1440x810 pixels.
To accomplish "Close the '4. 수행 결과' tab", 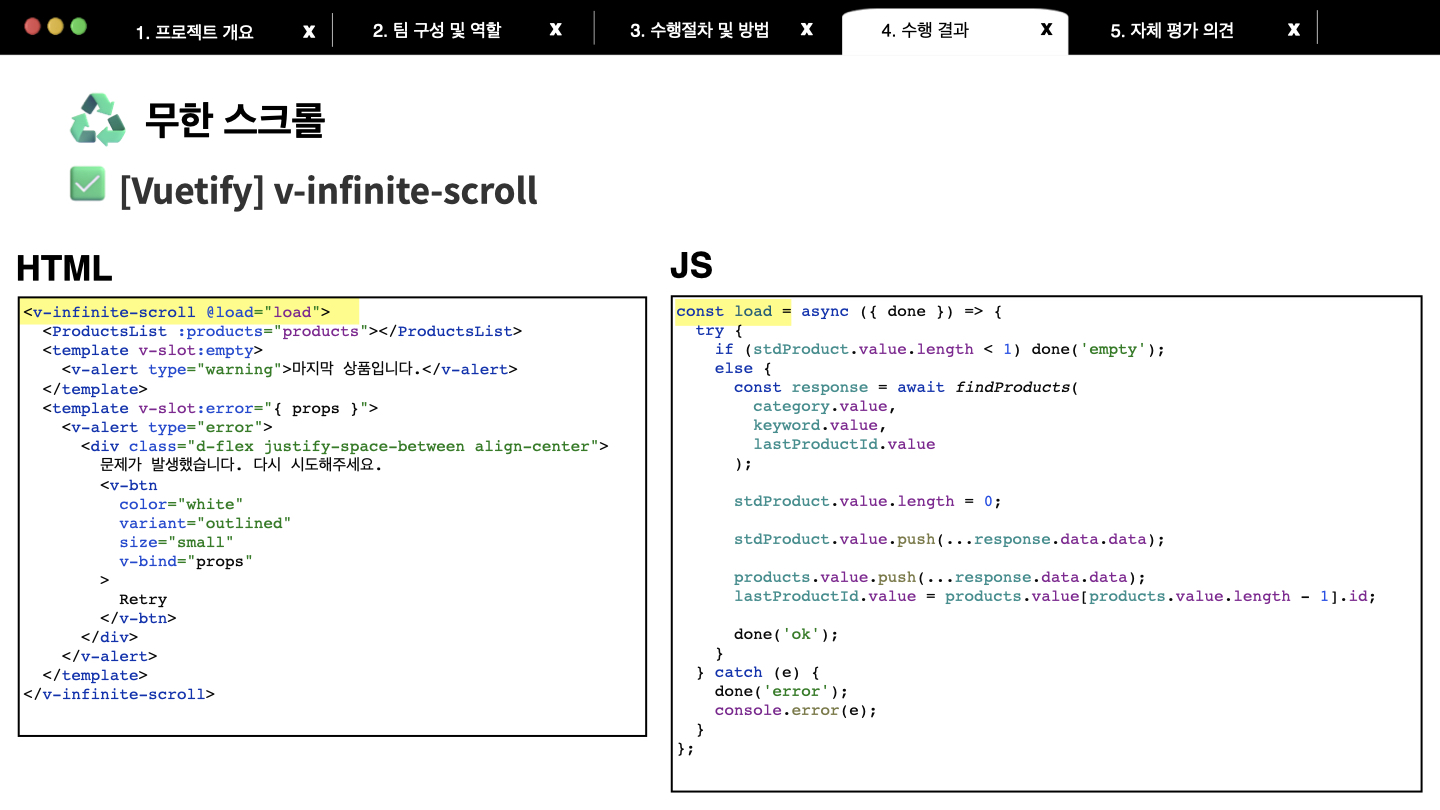I will (x=1047, y=29).
